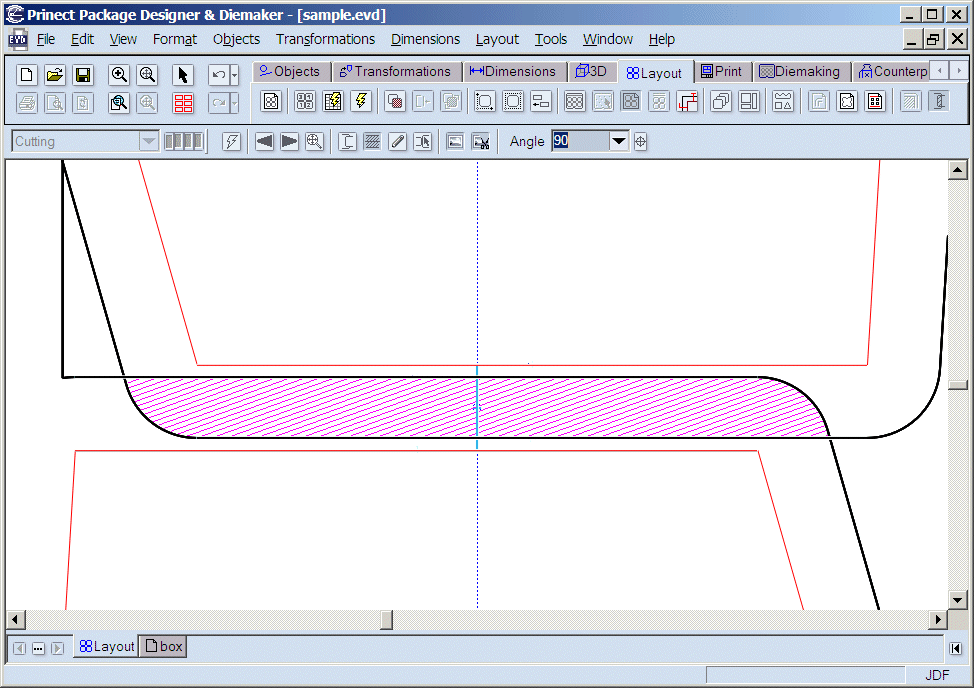Screen dimensions: 974x688
Task: Click the zoom to fit magnifier icon
Action: pos(147,75)
